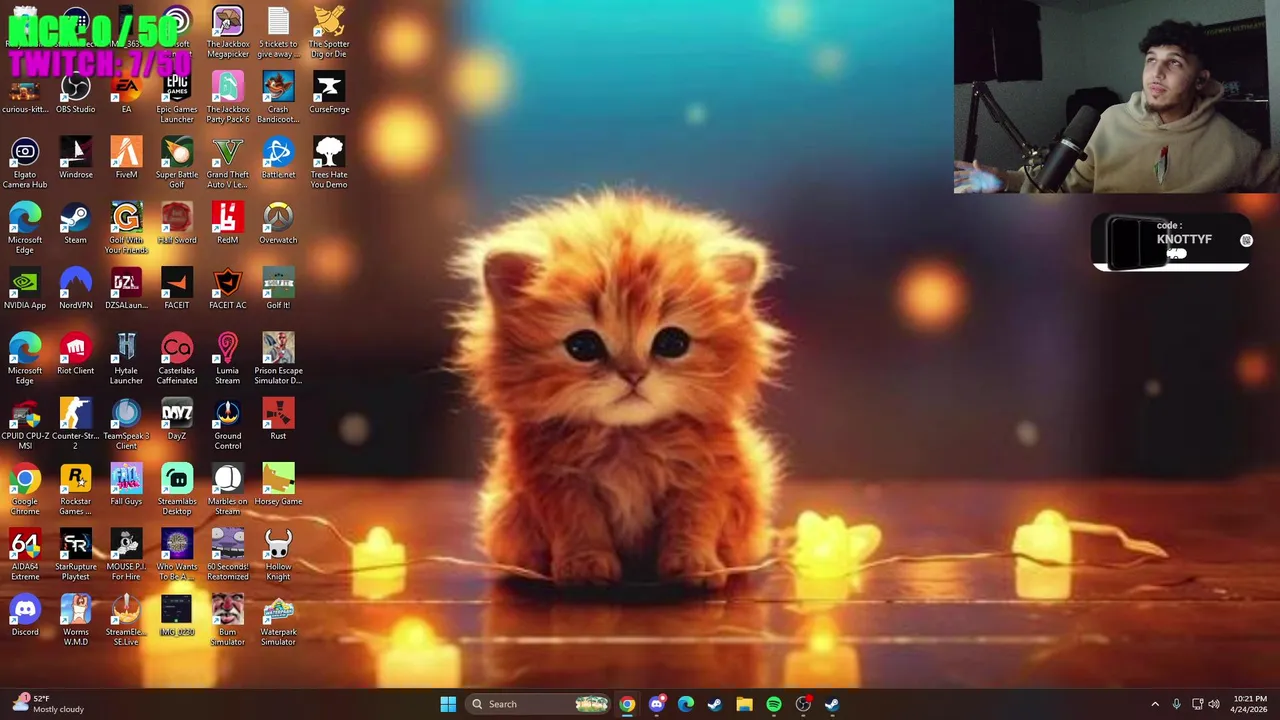Screen dimensions: 1280x720
Task: Open CurseForge desktop icon
Action: [329, 93]
